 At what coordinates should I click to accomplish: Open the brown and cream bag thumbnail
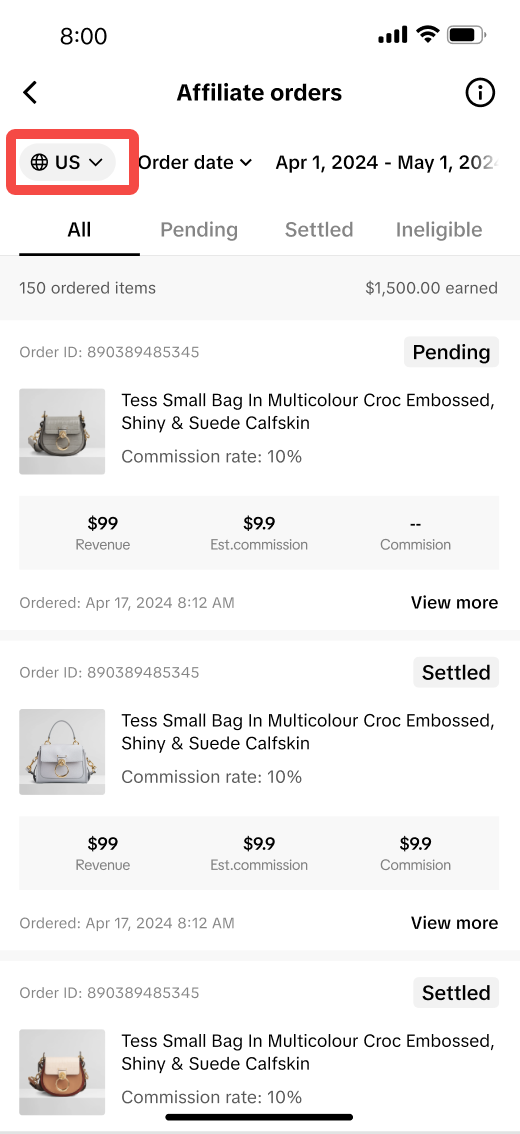(62, 1072)
